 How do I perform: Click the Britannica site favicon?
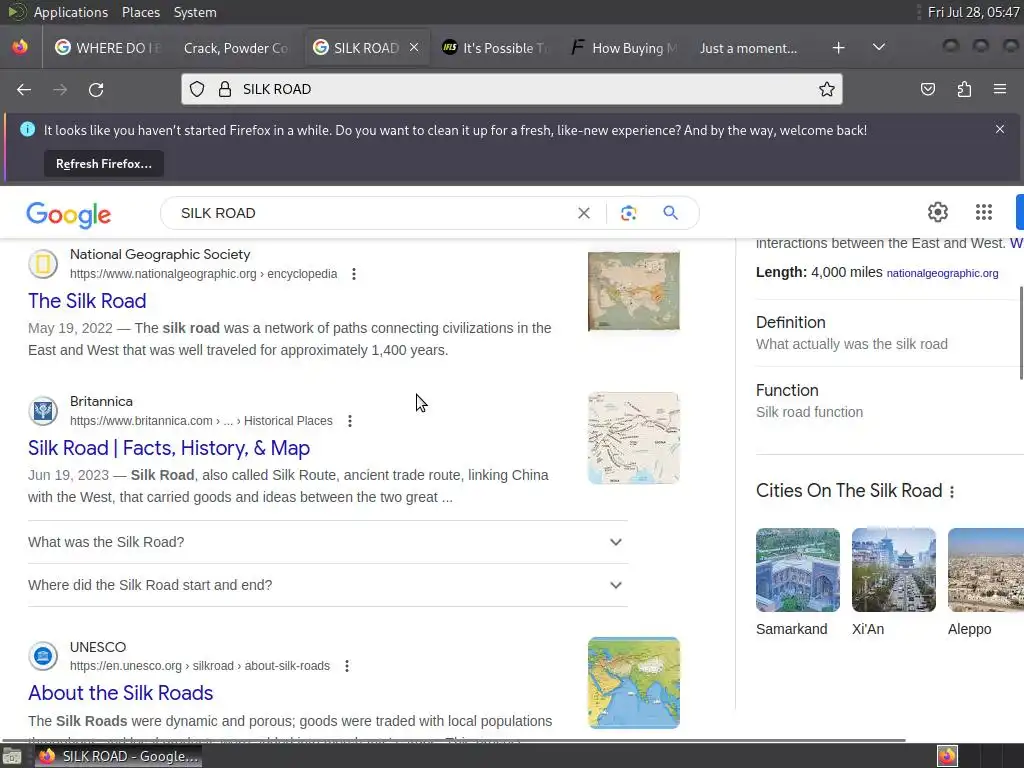[43, 411]
